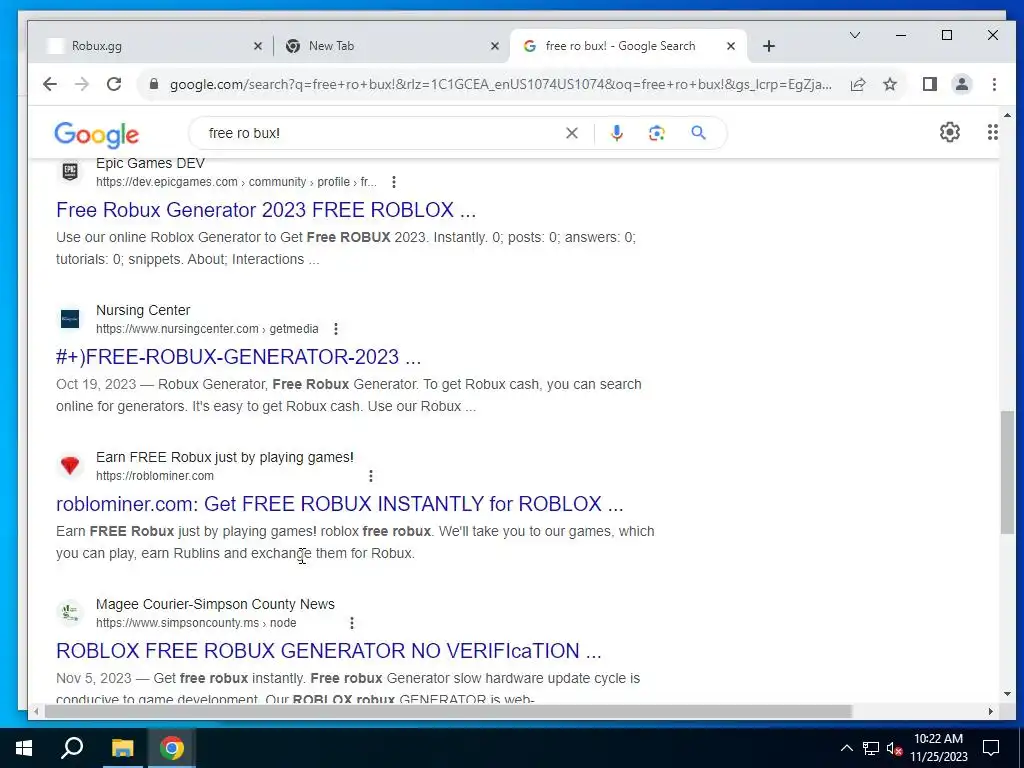View site information padlock icon
This screenshot has width=1024, height=768.
pyautogui.click(x=154, y=84)
